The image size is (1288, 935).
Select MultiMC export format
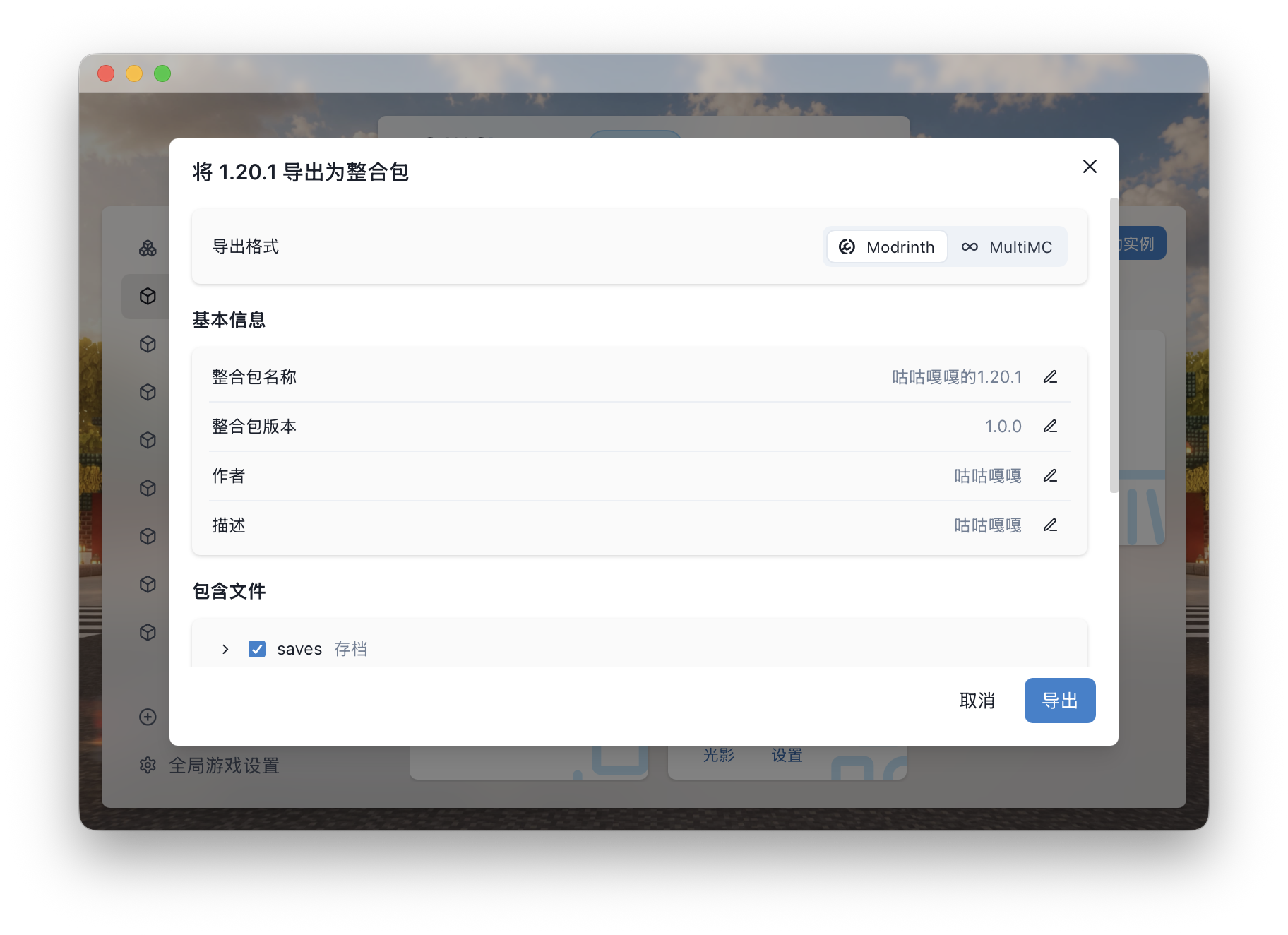click(1007, 246)
